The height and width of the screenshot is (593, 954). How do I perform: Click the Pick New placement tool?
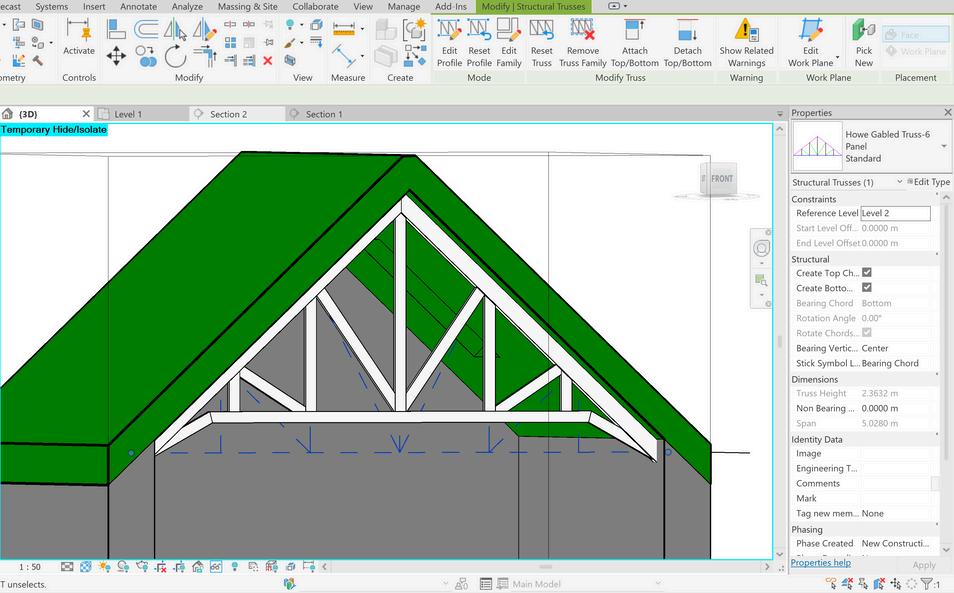coord(863,43)
